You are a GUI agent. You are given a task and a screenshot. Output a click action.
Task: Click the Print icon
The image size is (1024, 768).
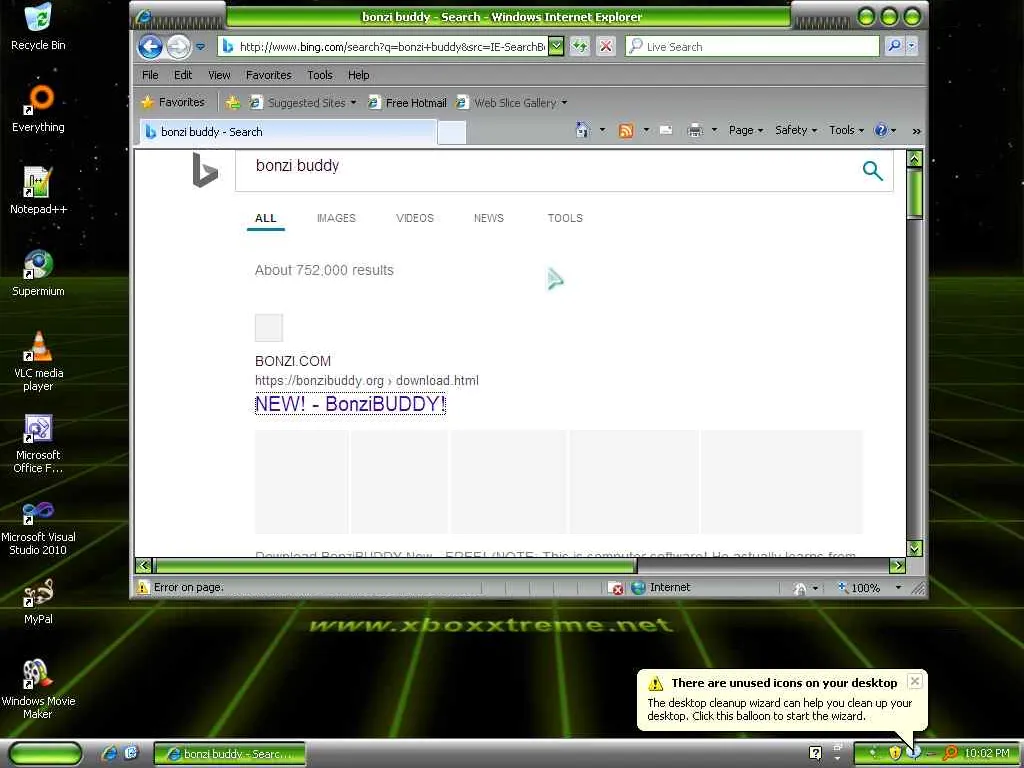[x=695, y=131]
